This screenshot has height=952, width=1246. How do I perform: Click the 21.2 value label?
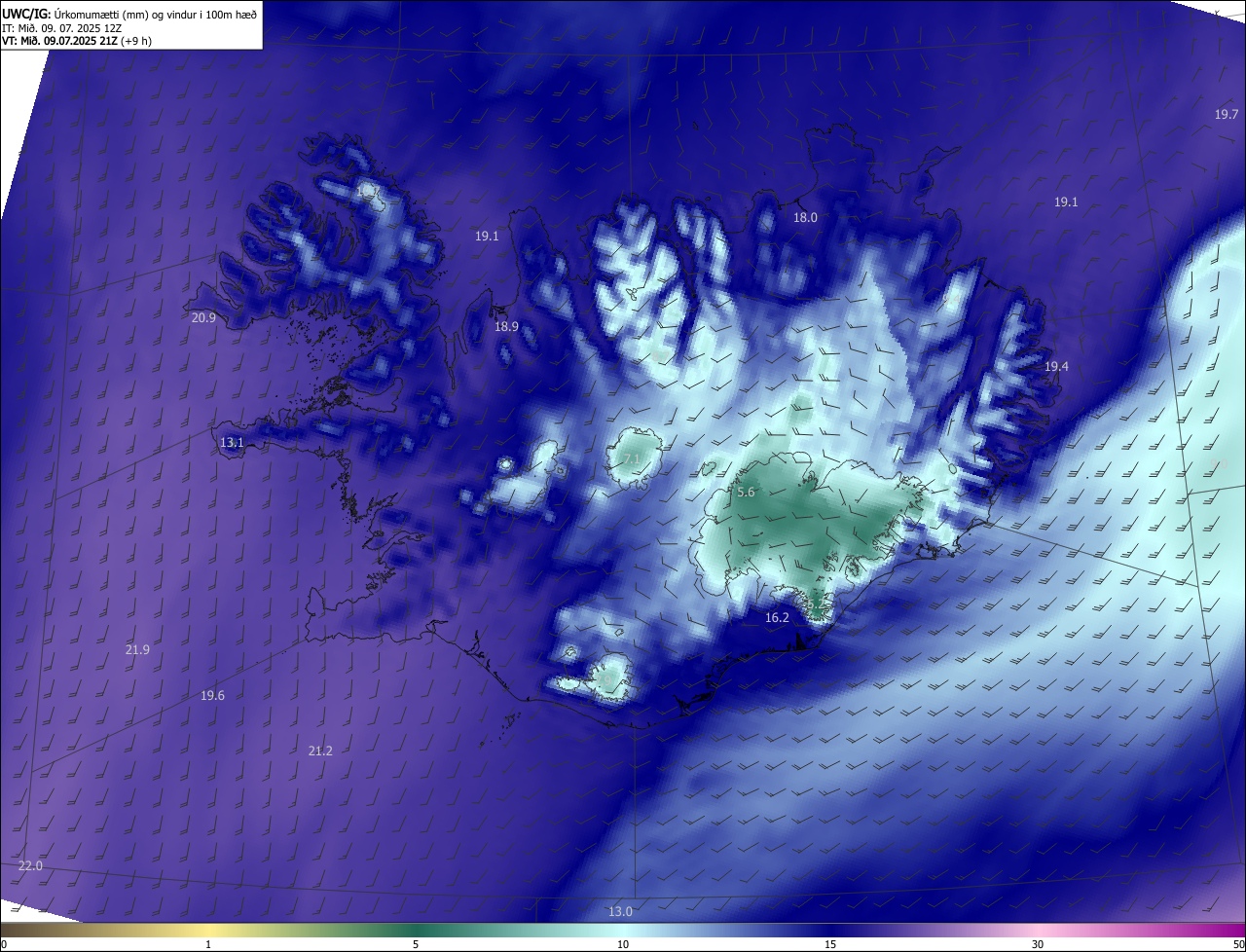coord(320,751)
